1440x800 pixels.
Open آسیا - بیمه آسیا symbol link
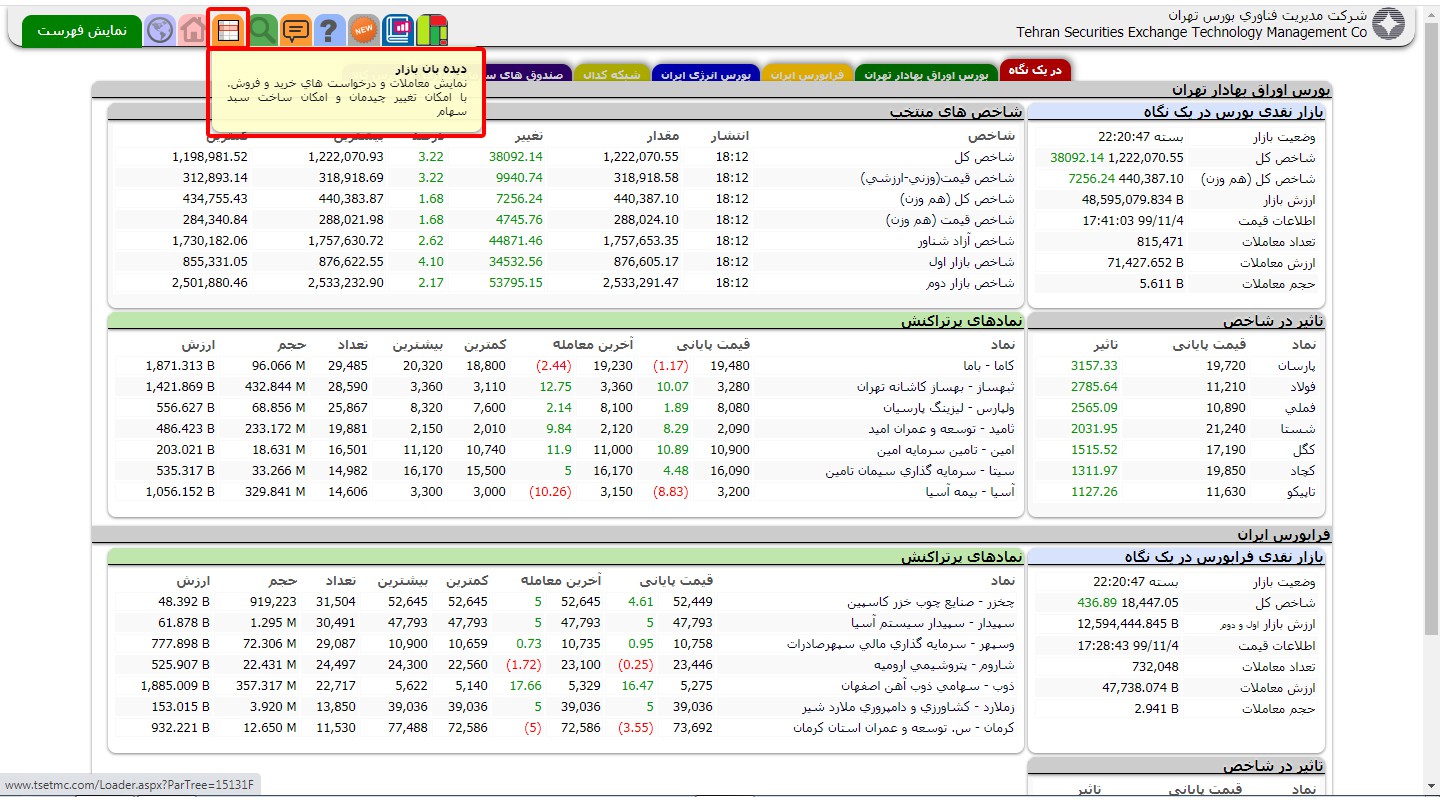(970, 492)
